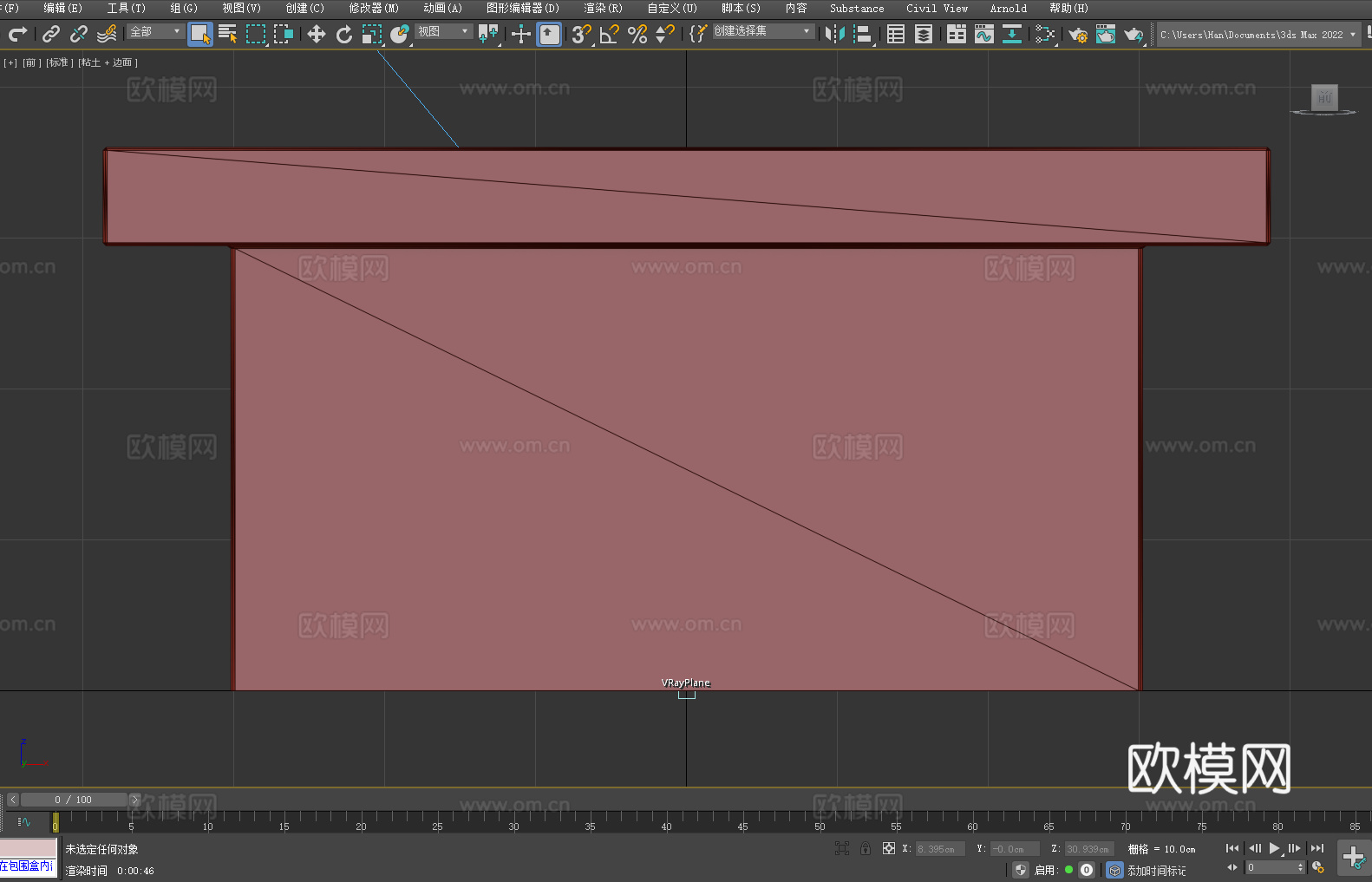Image resolution: width=1372 pixels, height=882 pixels.
Task: Click the Mirror tool icon
Action: tap(835, 34)
